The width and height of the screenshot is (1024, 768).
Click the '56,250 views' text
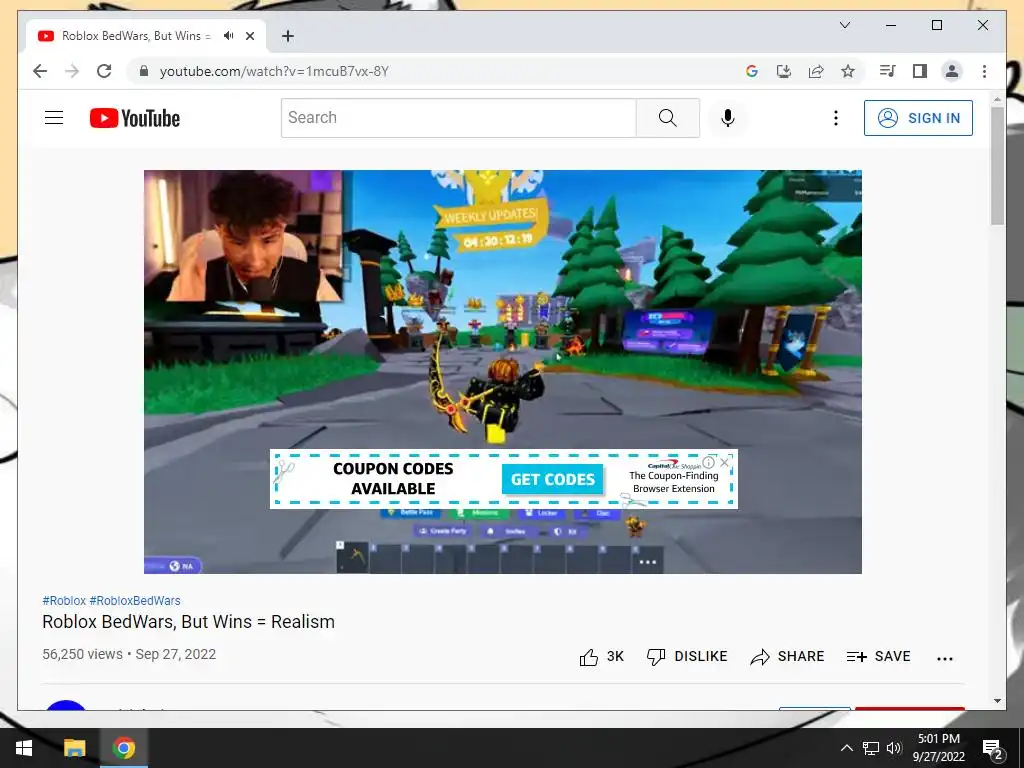coord(82,654)
